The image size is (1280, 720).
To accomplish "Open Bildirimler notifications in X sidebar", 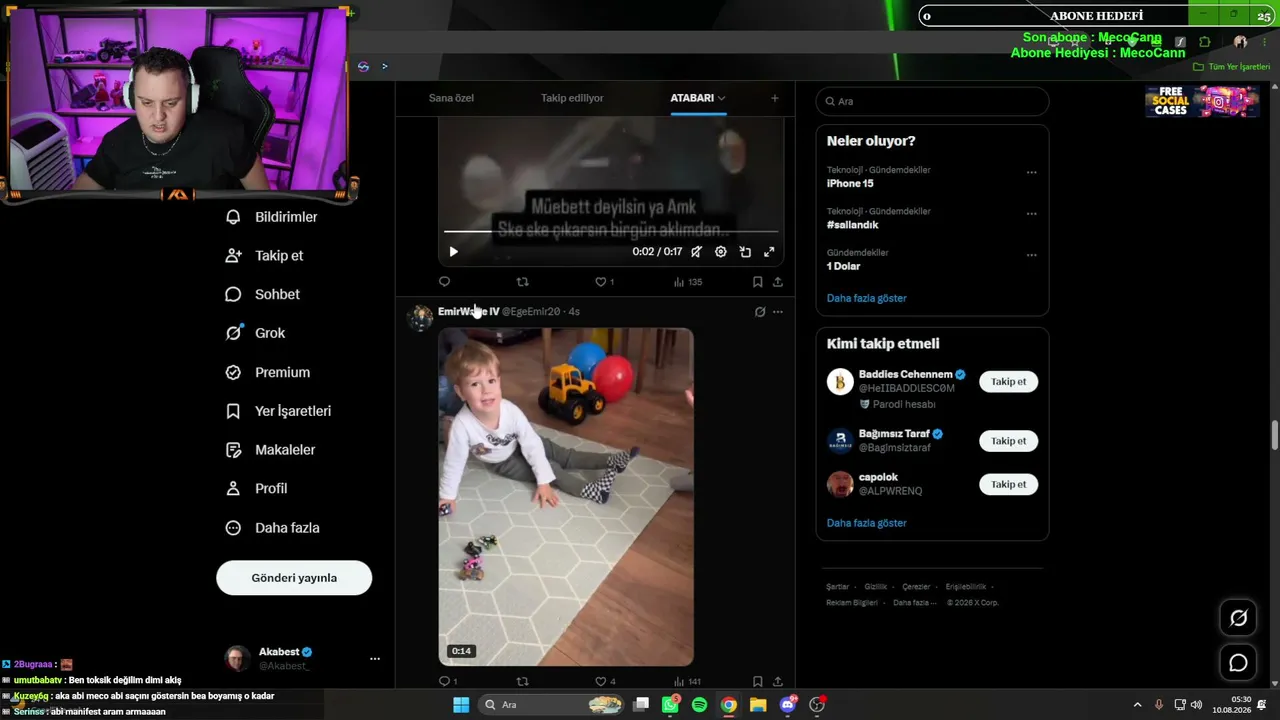I will 271,217.
